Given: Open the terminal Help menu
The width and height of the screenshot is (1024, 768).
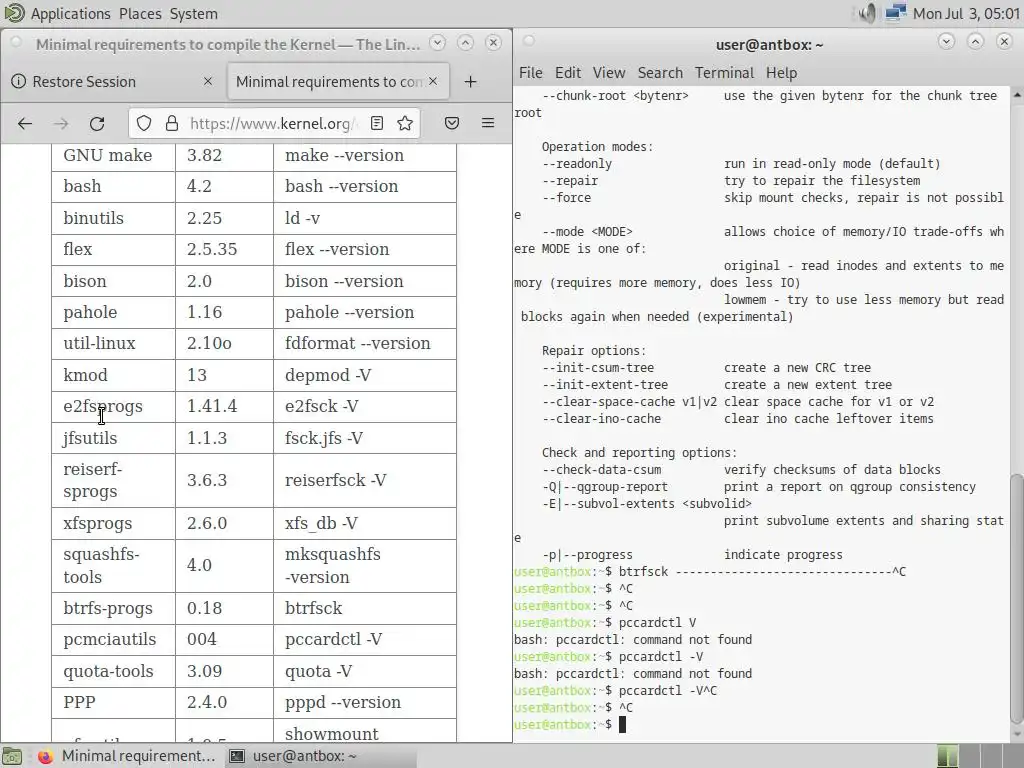Looking at the screenshot, I should [x=781, y=73].
